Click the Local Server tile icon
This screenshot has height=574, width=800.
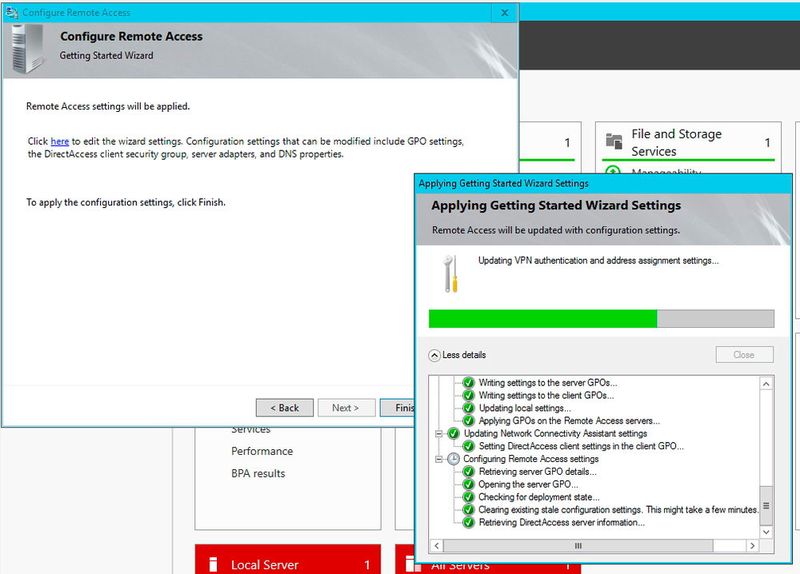214,564
